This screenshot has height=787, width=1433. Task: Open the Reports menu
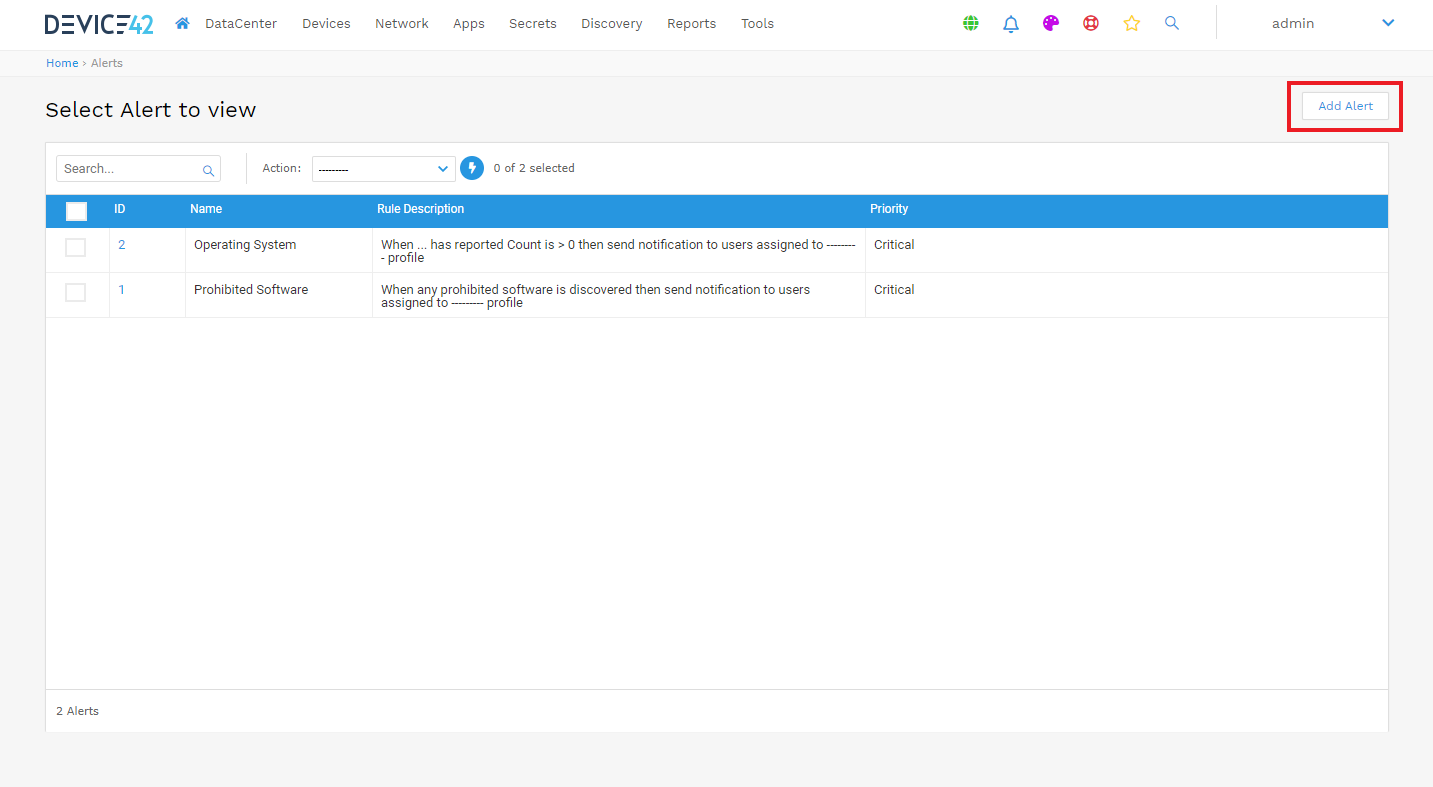point(691,23)
